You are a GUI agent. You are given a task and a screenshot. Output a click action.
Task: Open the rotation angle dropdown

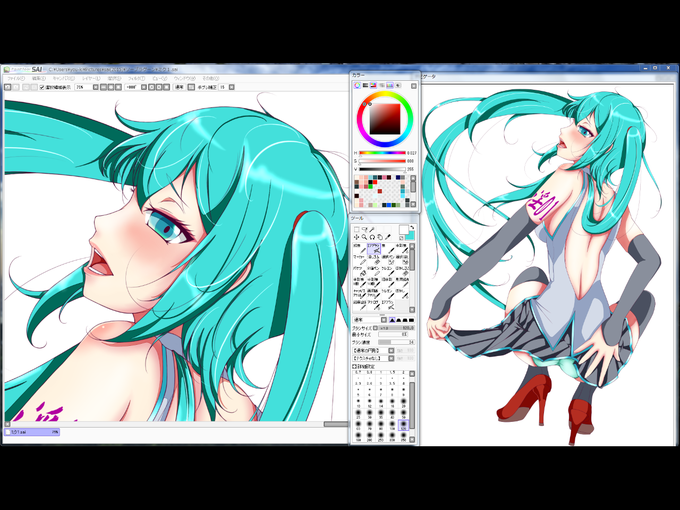click(144, 87)
